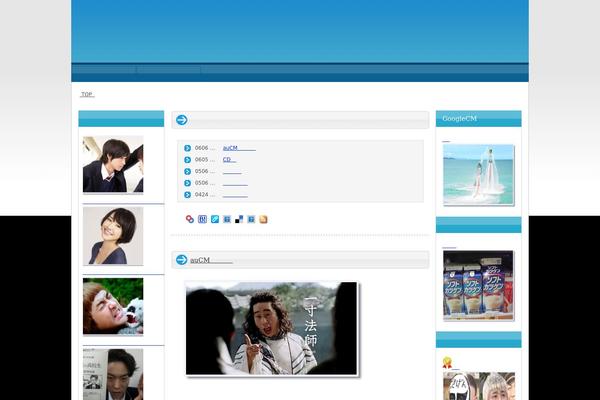Click bookmark icon between clip and delicious icons
Screen dimensions: 600x400
pos(227,219)
